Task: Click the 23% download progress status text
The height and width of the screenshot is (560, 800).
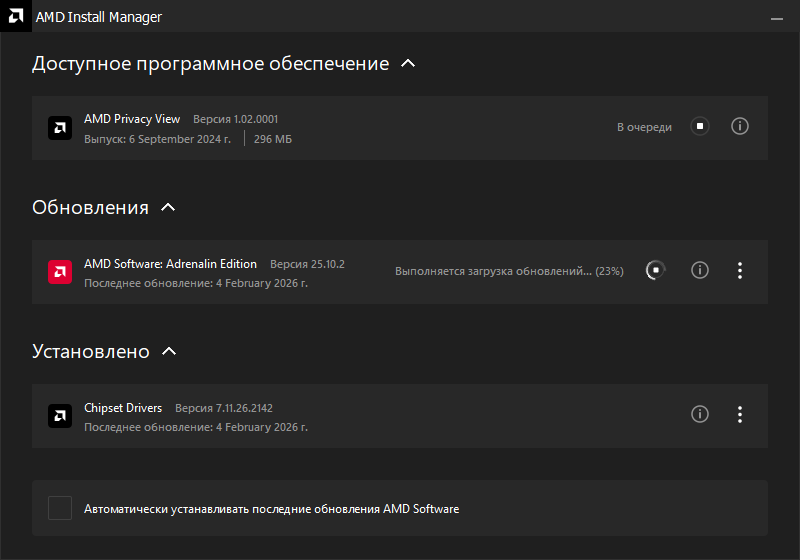Action: tap(508, 271)
